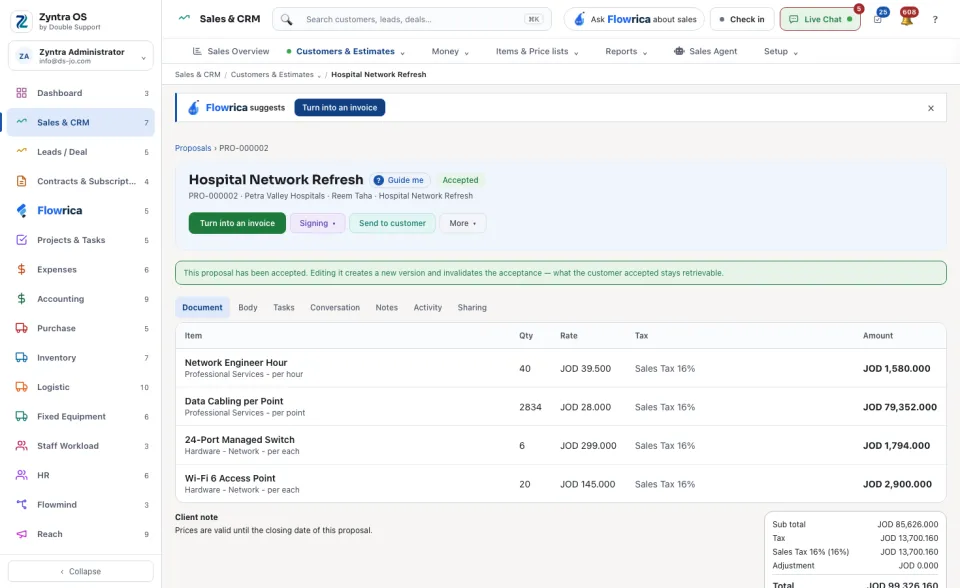Click Send to customer button
This screenshot has height=588, width=960.
pyautogui.click(x=392, y=223)
